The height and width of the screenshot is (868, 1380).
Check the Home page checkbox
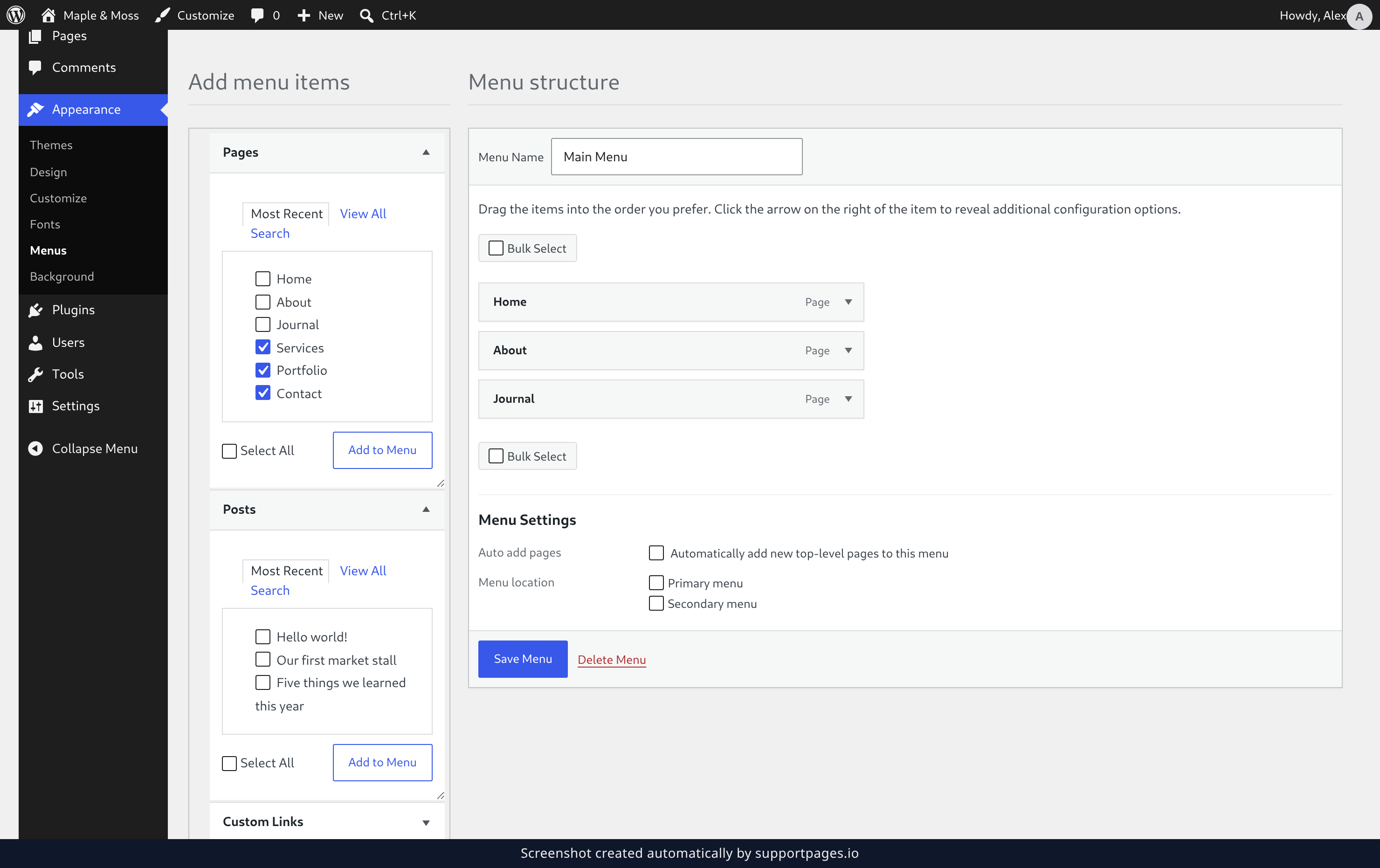[262, 279]
